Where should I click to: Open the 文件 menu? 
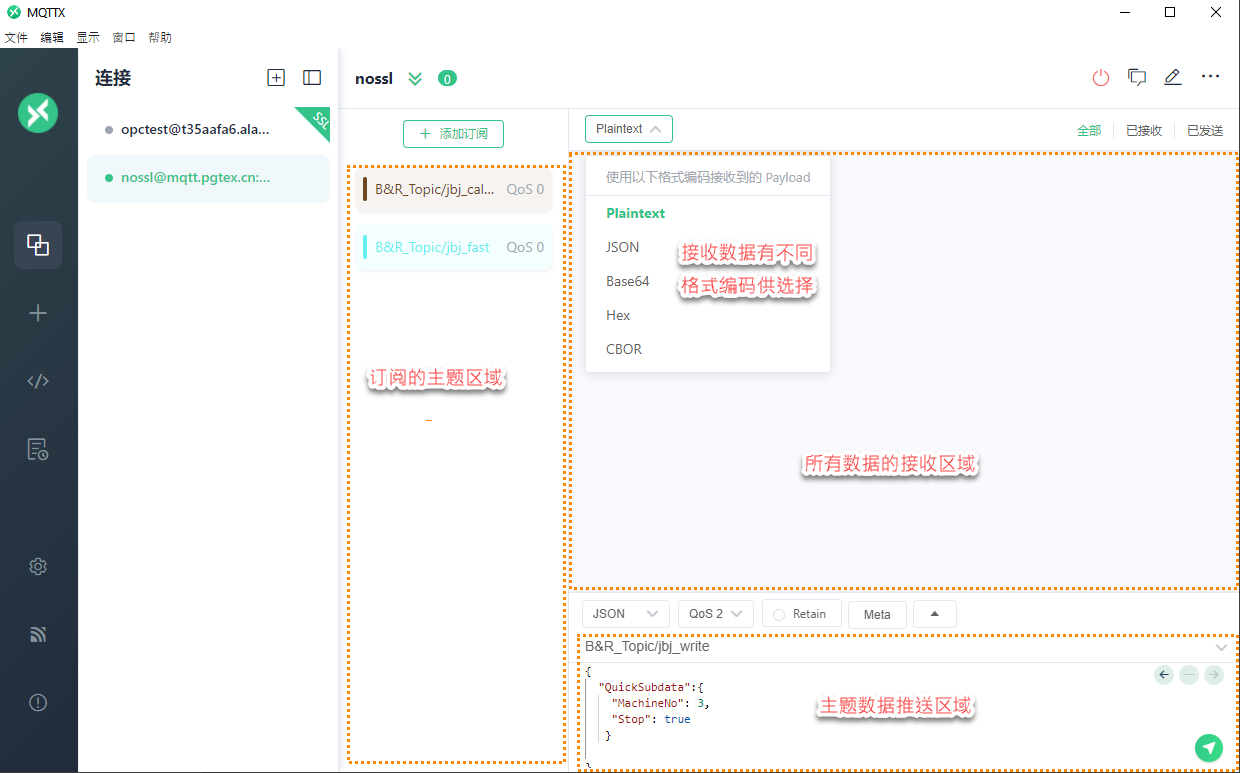point(16,37)
